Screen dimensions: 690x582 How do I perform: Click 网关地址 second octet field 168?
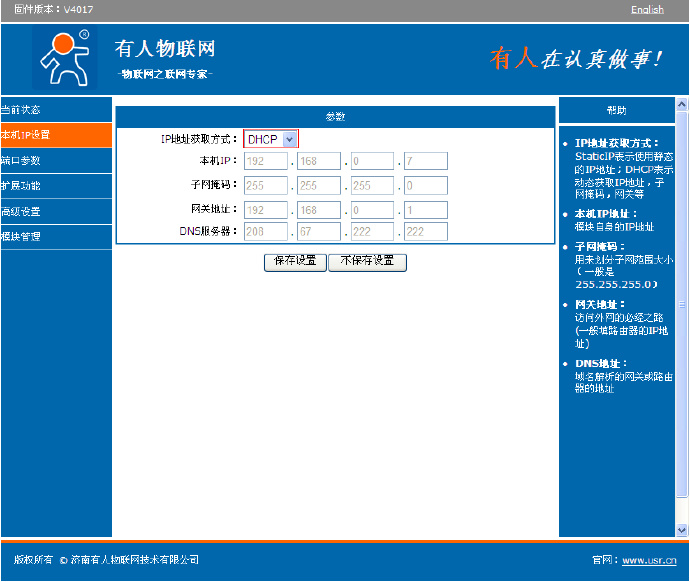point(319,210)
